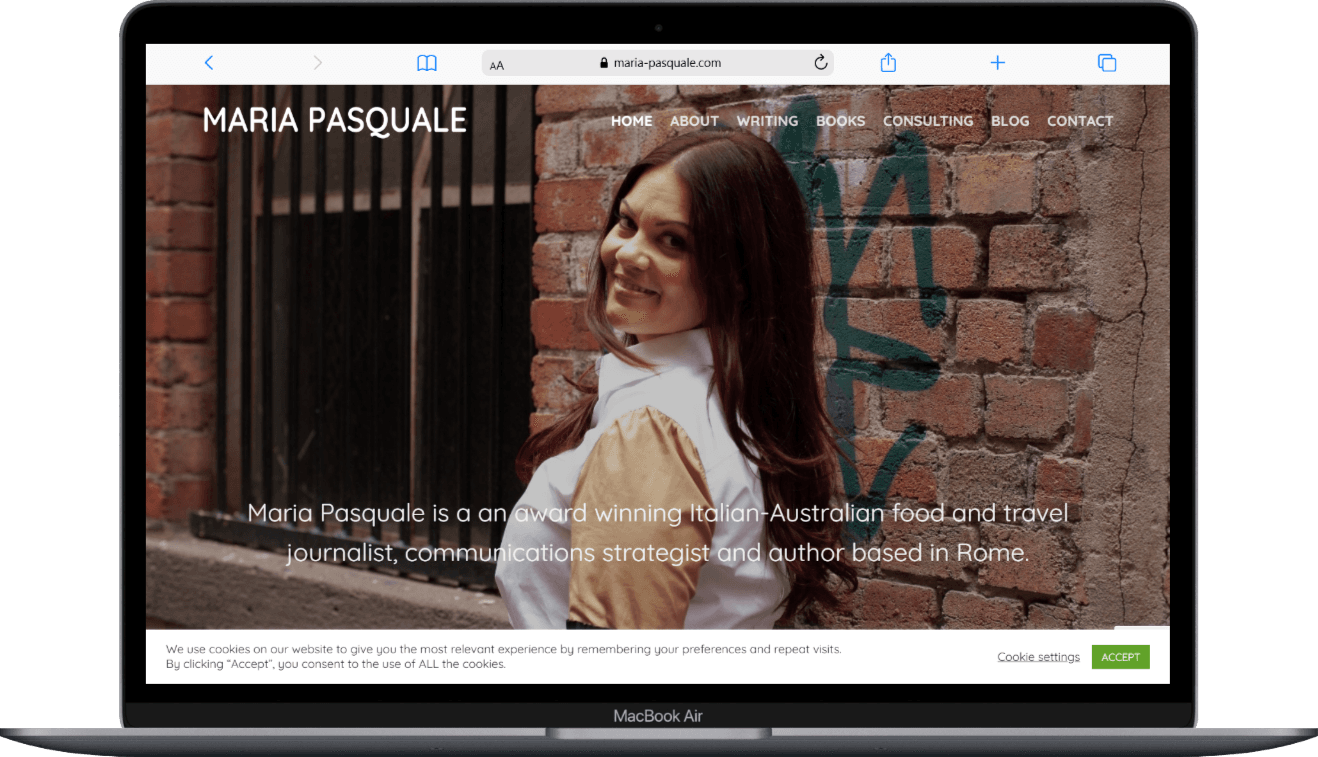1318x757 pixels.
Task: Select the maria-pasquale.com address field
Action: point(667,63)
